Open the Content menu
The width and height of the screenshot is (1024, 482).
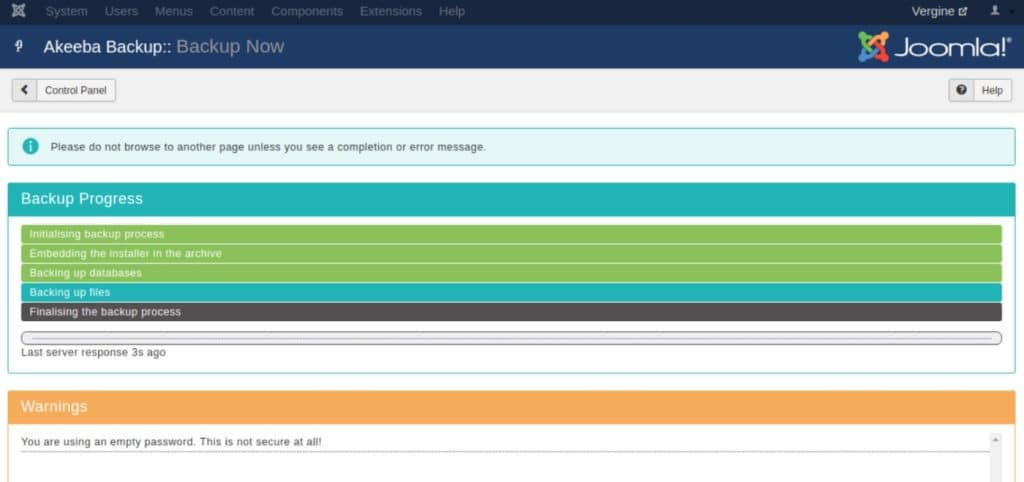232,11
